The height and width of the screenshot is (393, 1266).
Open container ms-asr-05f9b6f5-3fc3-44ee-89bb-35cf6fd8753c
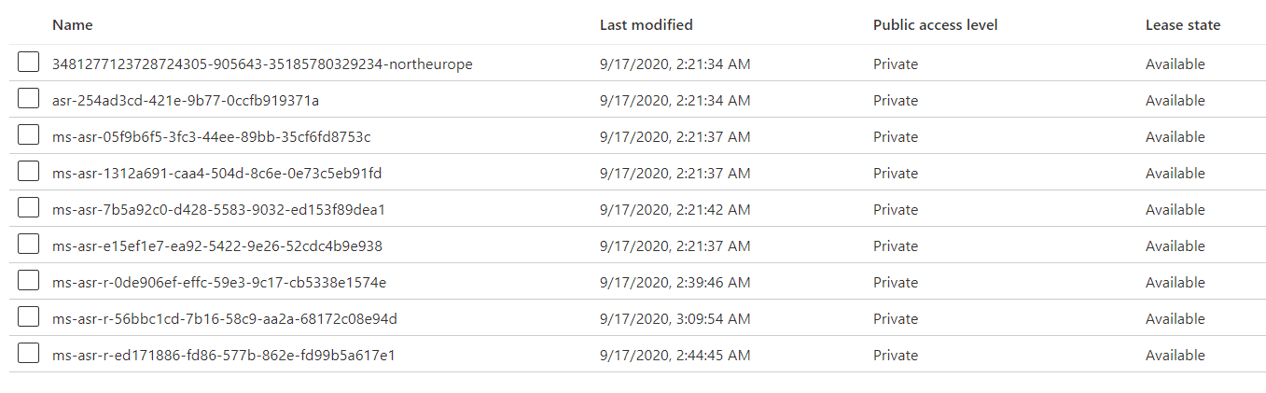pyautogui.click(x=211, y=137)
